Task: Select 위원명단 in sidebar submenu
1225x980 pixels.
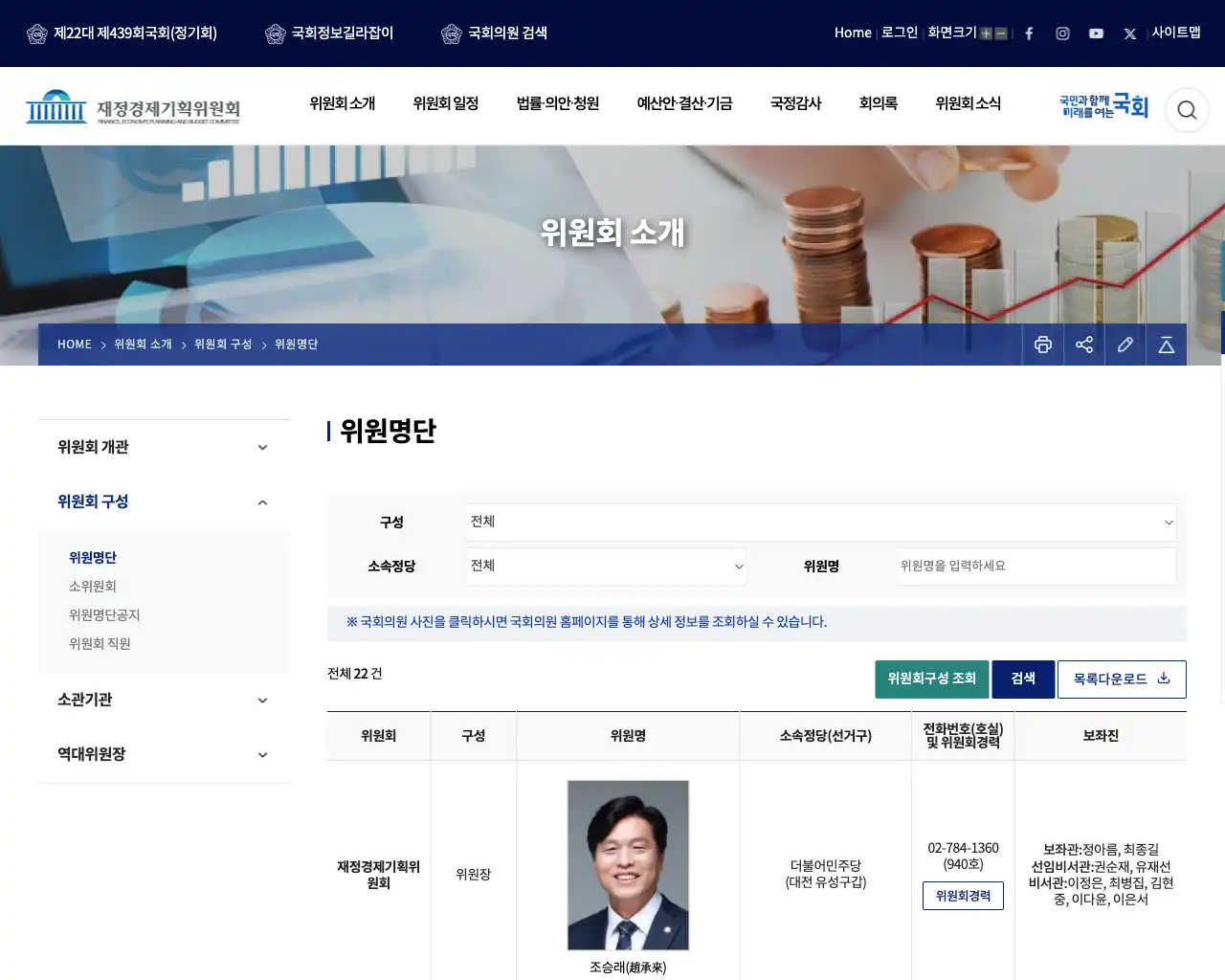Action: 93,558
